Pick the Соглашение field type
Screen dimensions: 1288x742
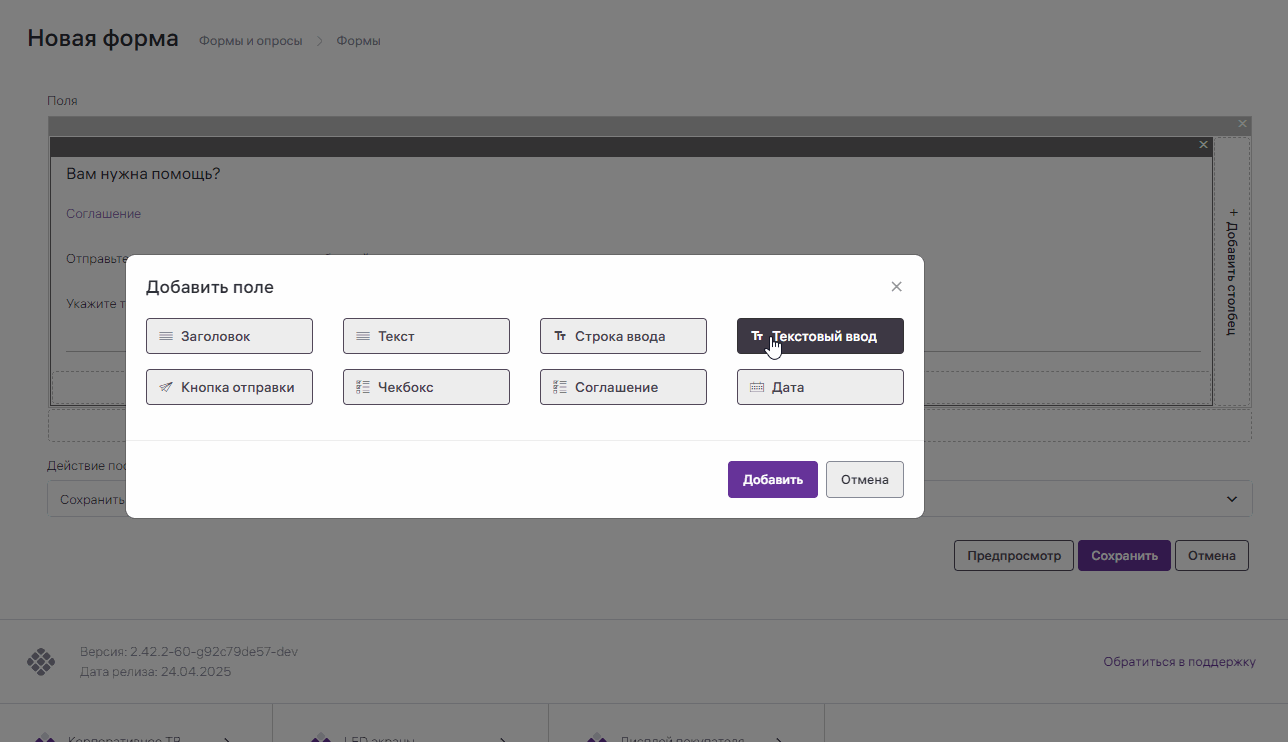coord(623,387)
